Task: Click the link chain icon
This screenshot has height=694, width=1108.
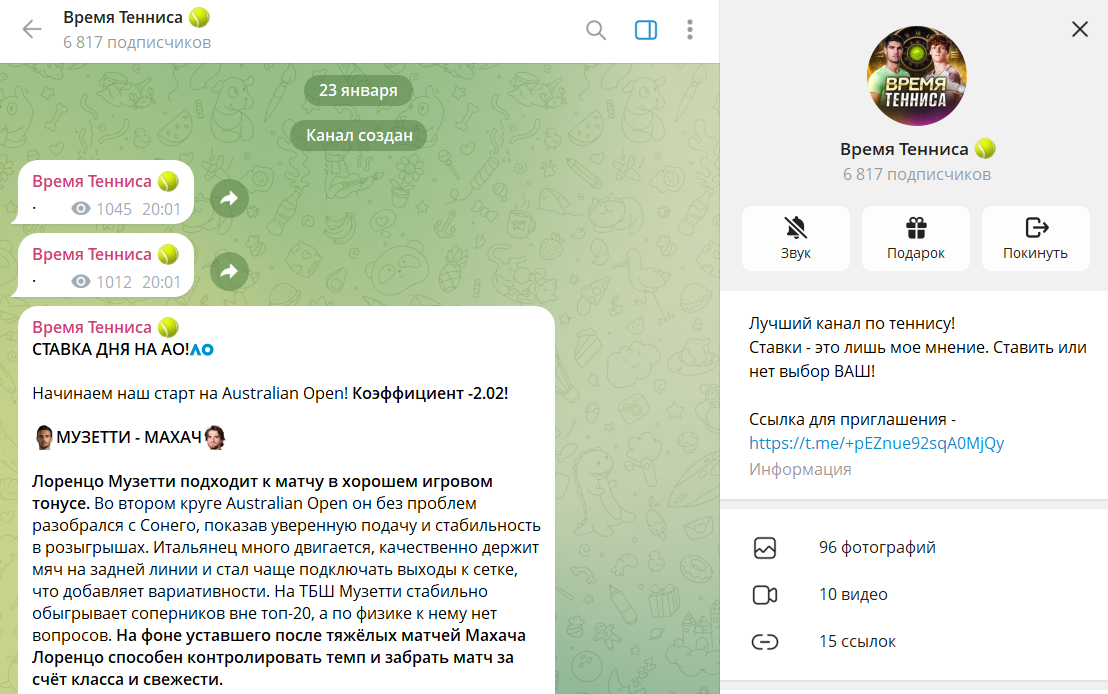Action: coord(765,642)
